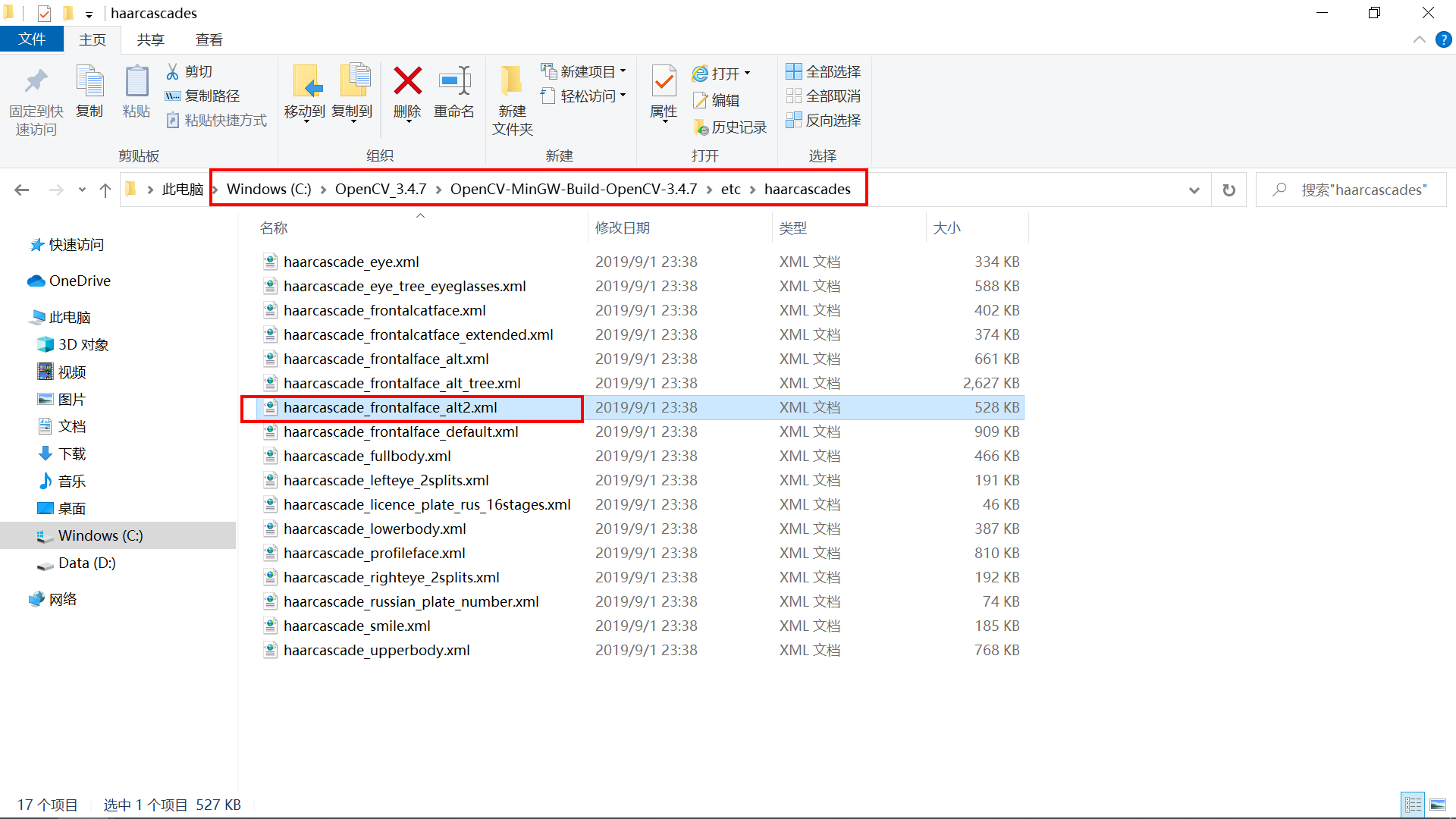Switch to large thumbnails view icon

pos(1437,805)
